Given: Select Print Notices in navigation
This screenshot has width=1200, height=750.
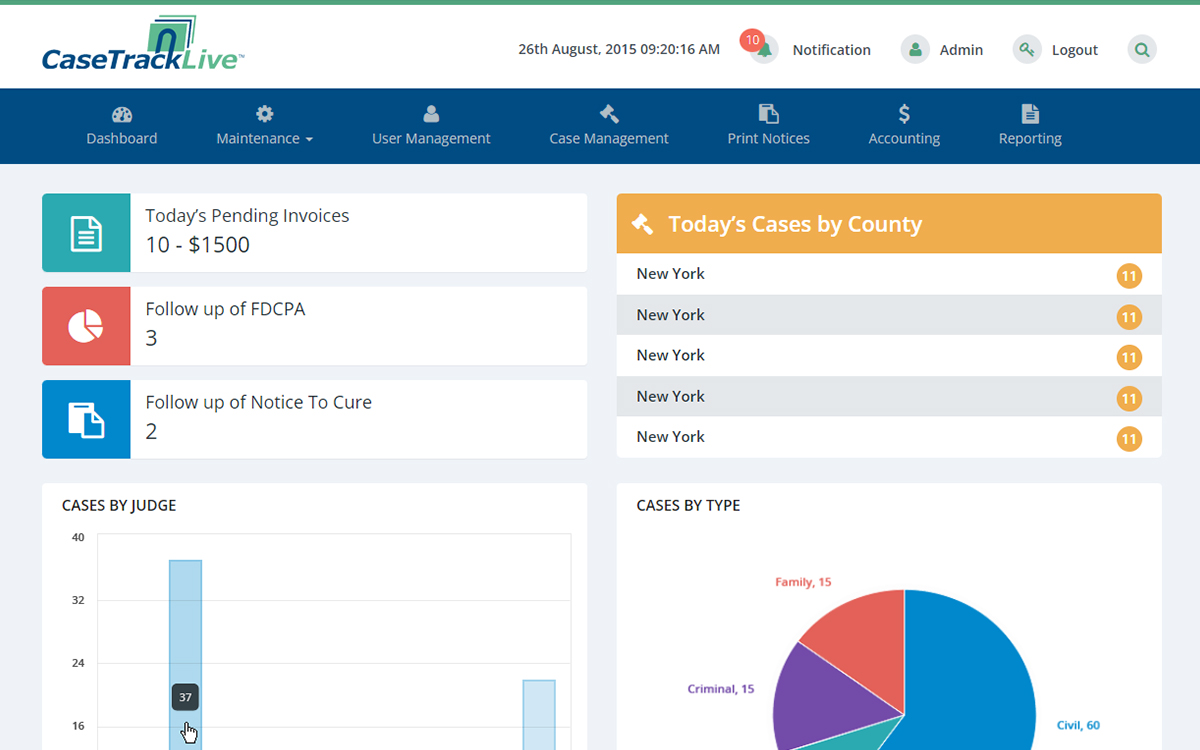Looking at the screenshot, I should (768, 126).
